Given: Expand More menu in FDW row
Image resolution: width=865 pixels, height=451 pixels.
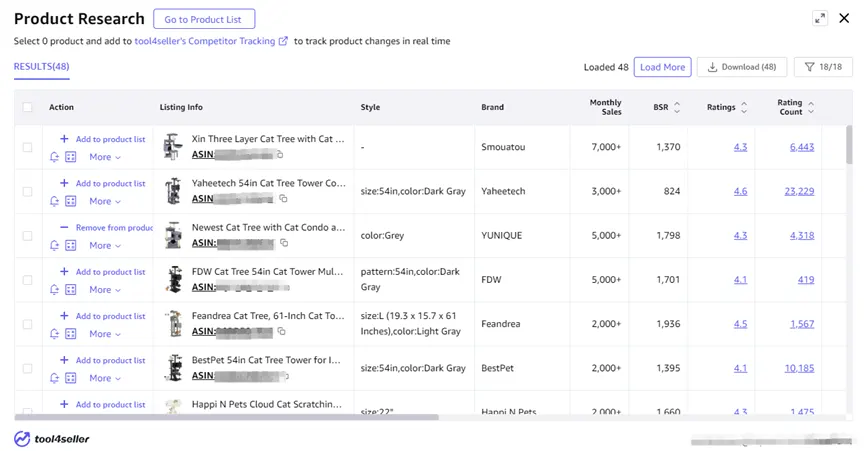Looking at the screenshot, I should coord(105,289).
